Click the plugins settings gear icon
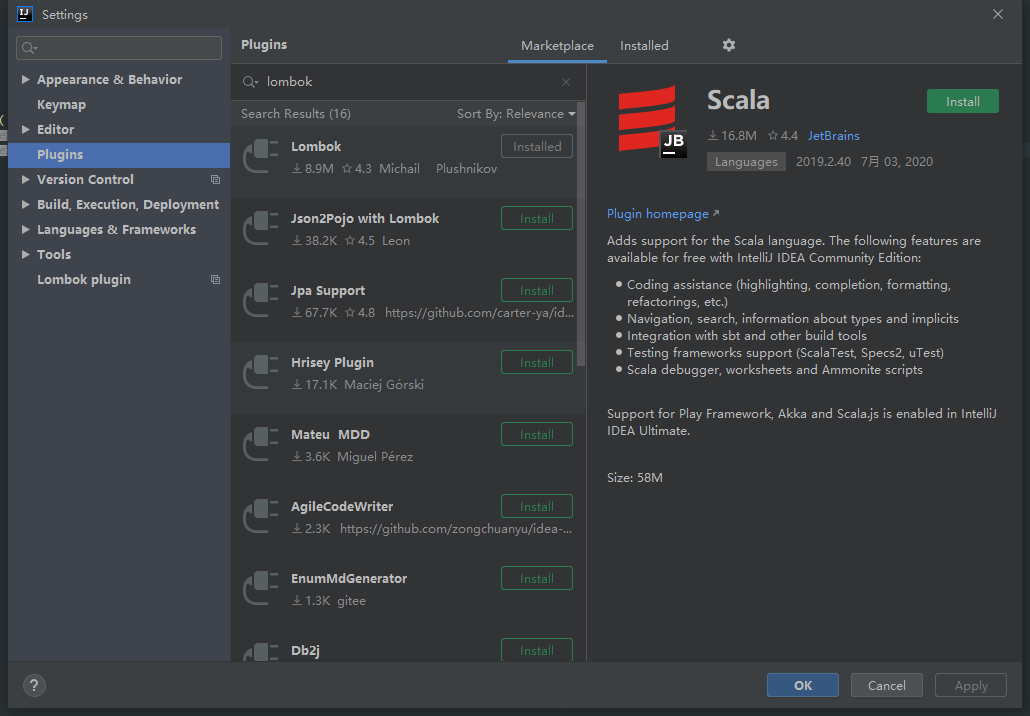This screenshot has height=716, width=1030. (x=728, y=45)
